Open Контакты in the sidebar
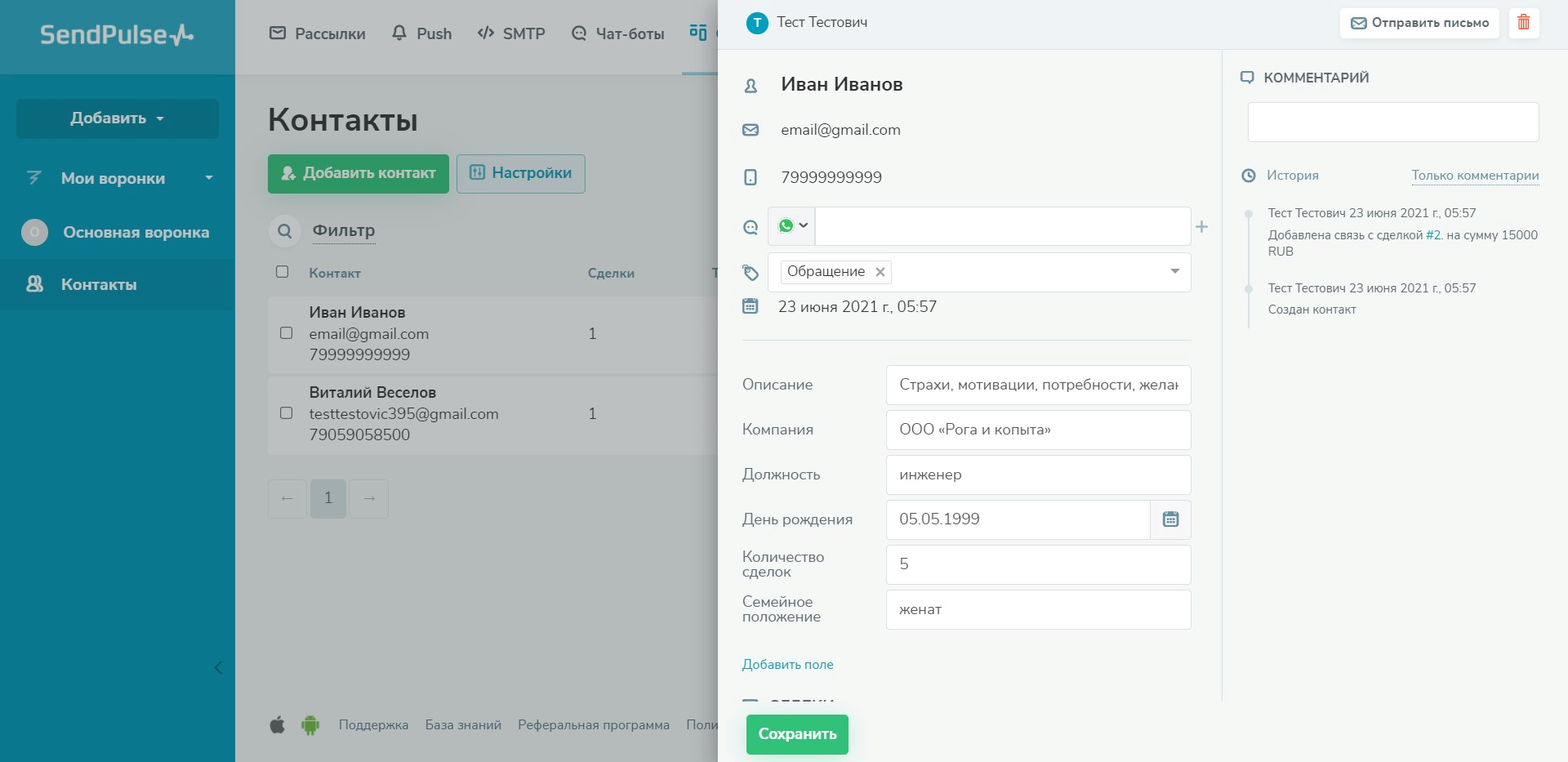 click(118, 284)
